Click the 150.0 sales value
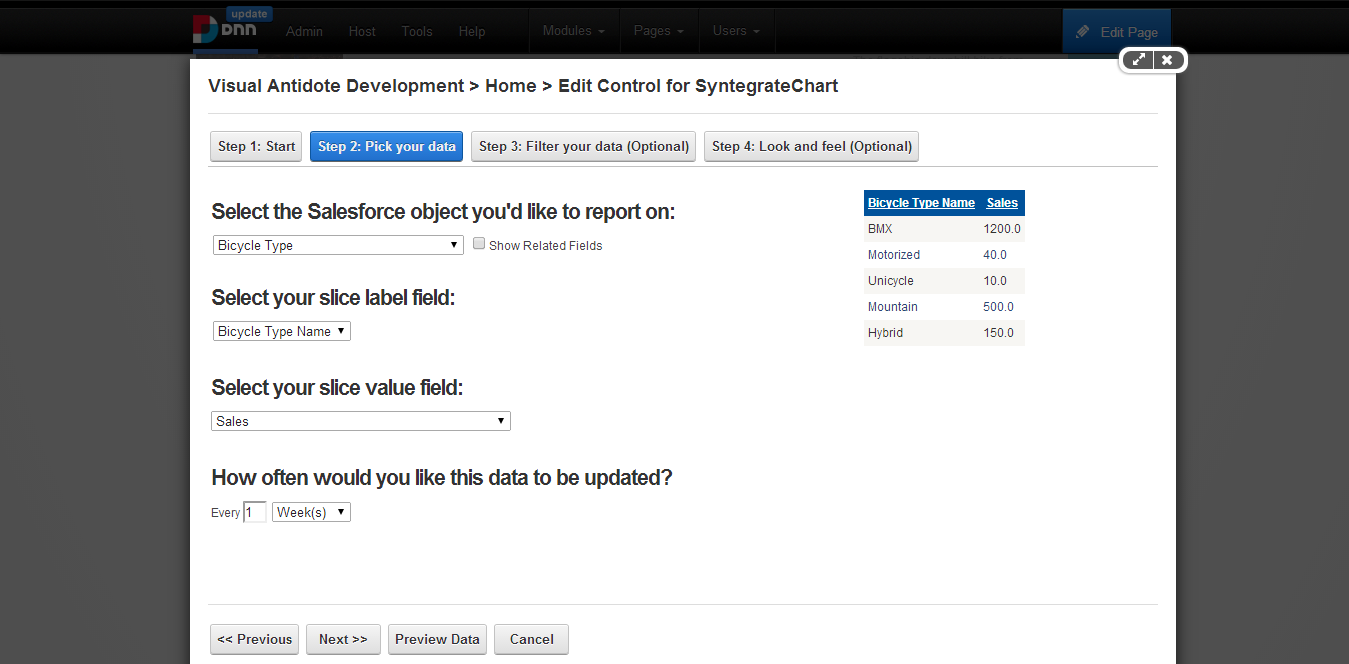 pos(998,333)
